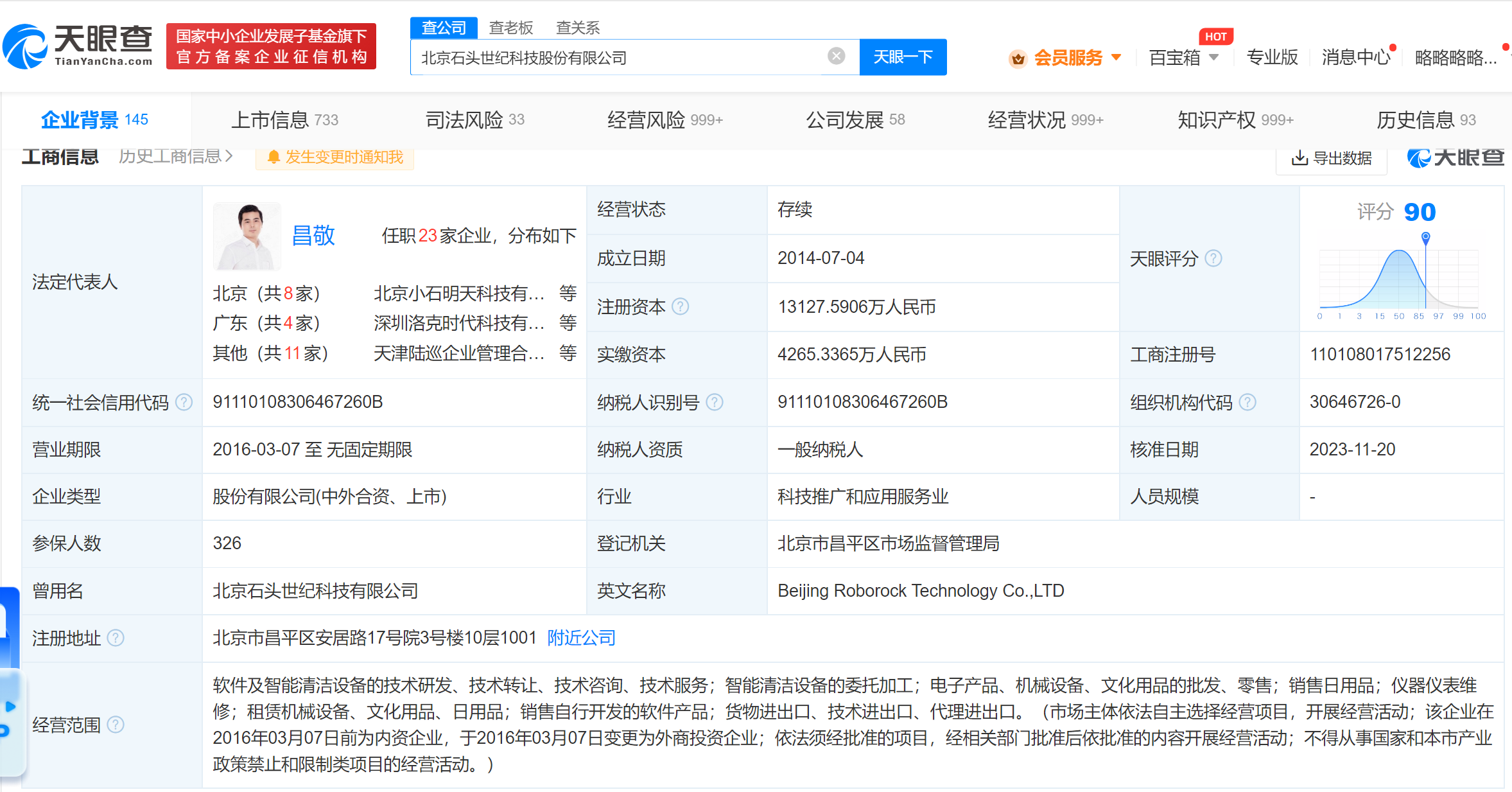Image resolution: width=1512 pixels, height=792 pixels.
Task: Select the 查公司 search tab
Action: pos(444,28)
